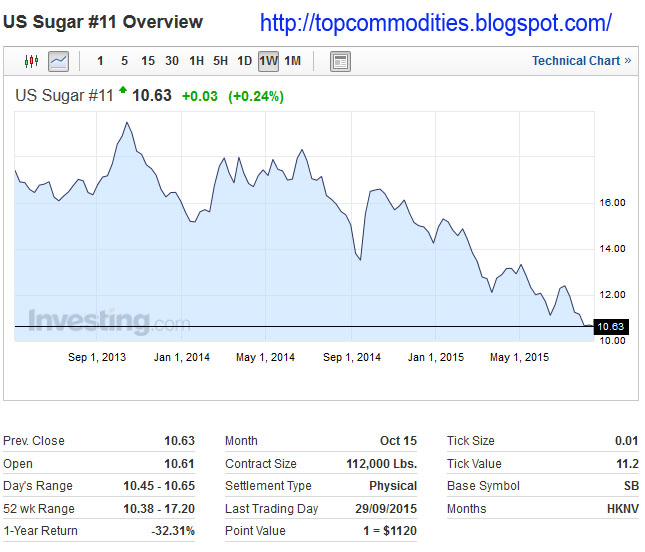
Task: Click 52 wk Range value 10.38 - 17.20
Action: (x=159, y=509)
